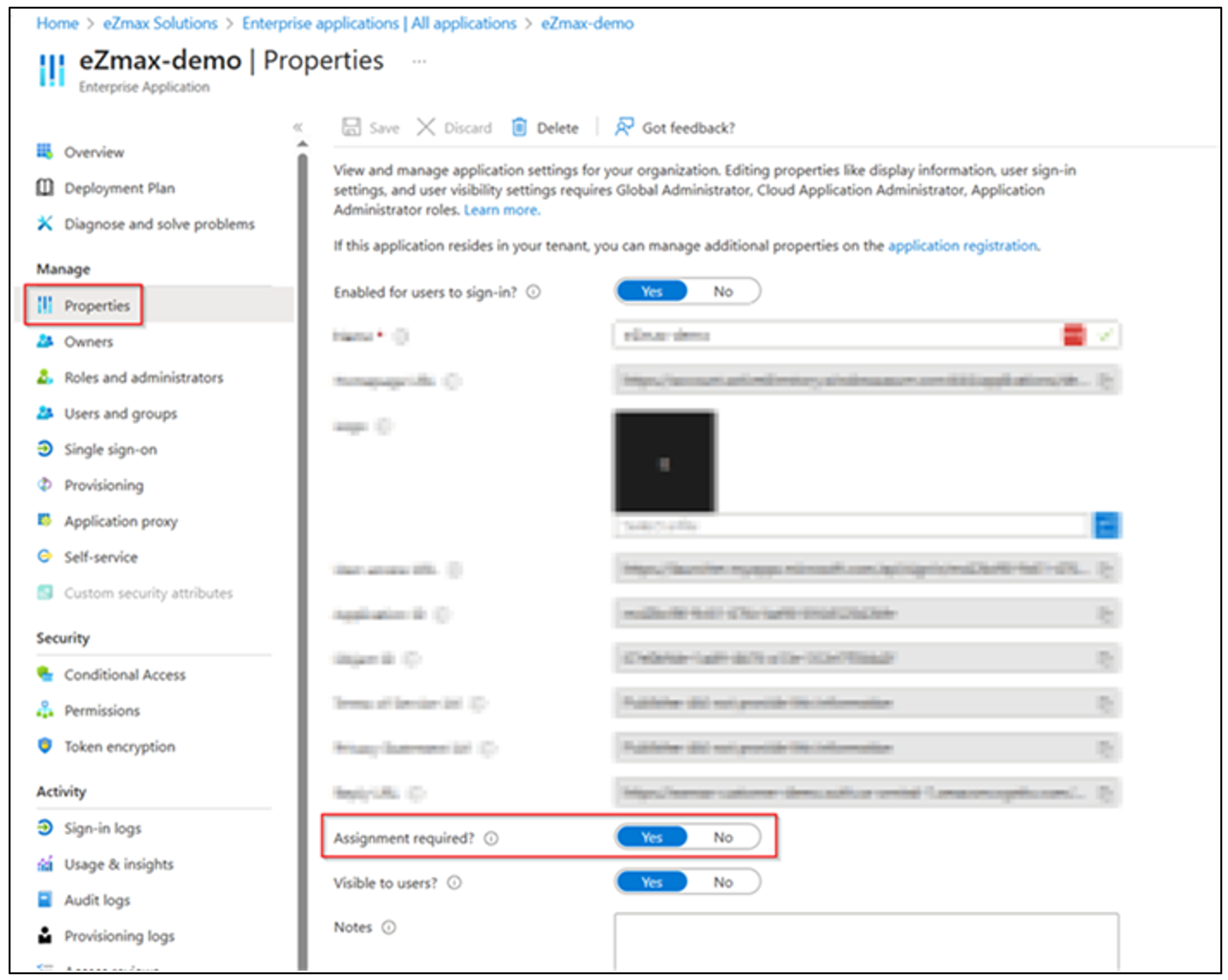The image size is (1228, 980).
Task: Click the Got feedback person icon
Action: pyautogui.click(x=624, y=127)
